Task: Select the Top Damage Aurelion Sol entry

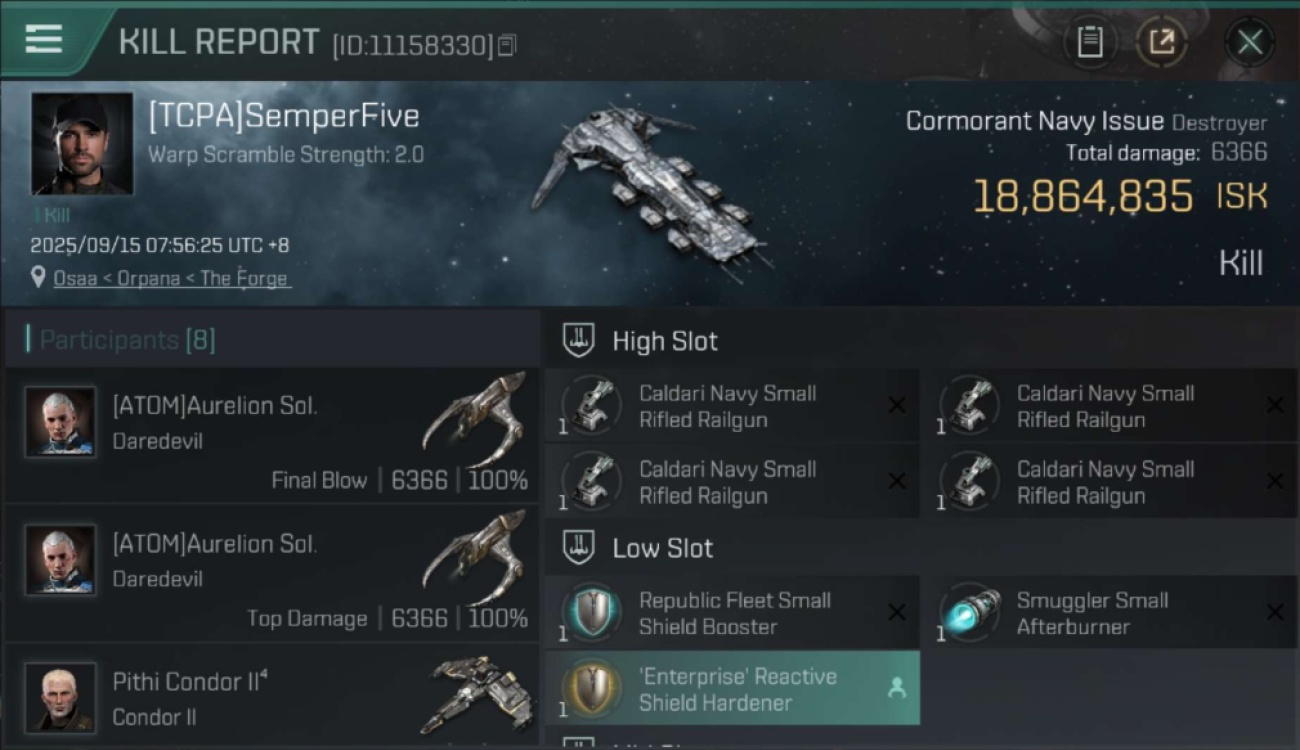Action: pos(272,574)
